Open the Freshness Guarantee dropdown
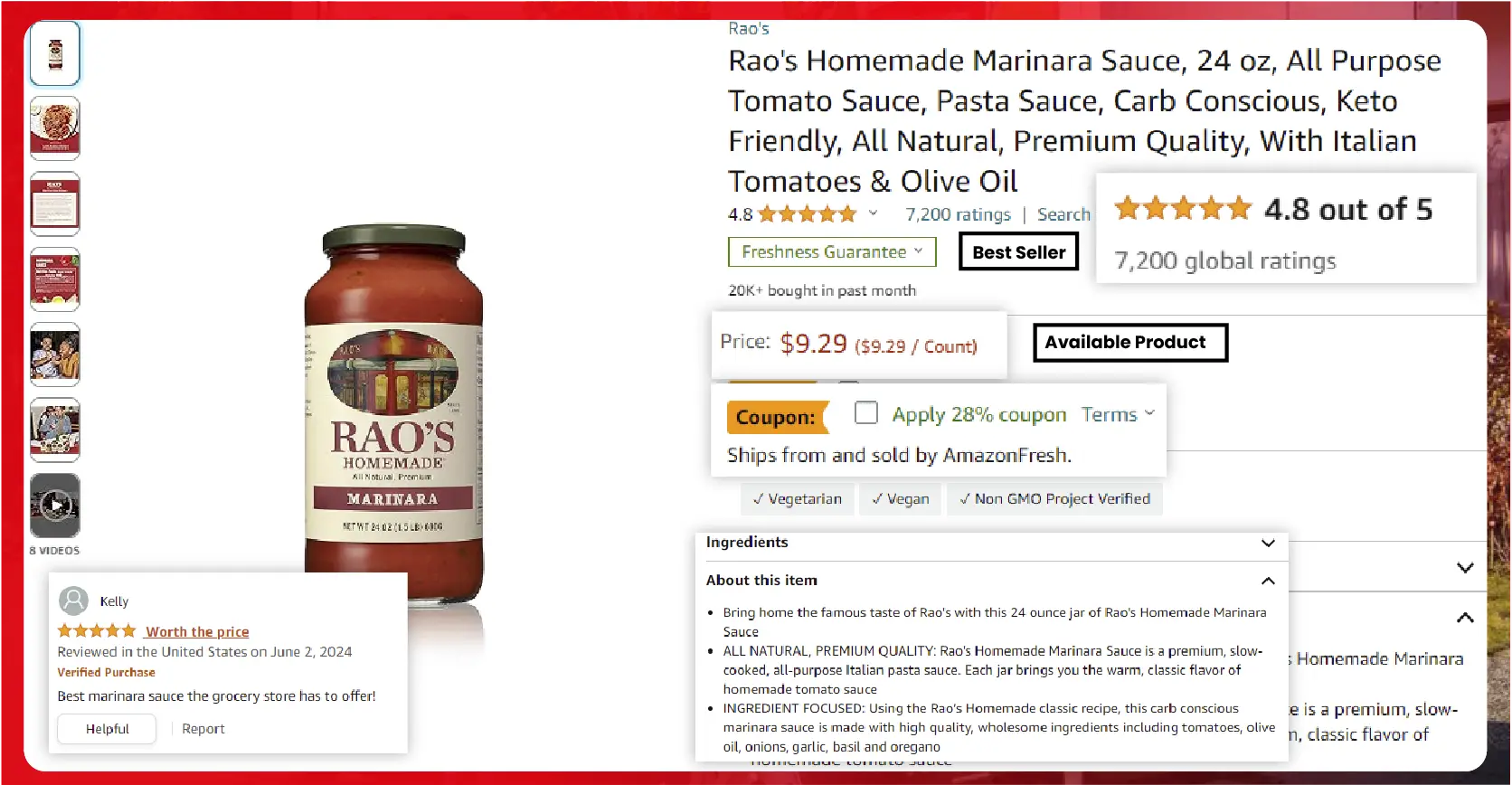The height and width of the screenshot is (785, 1512). [x=832, y=251]
